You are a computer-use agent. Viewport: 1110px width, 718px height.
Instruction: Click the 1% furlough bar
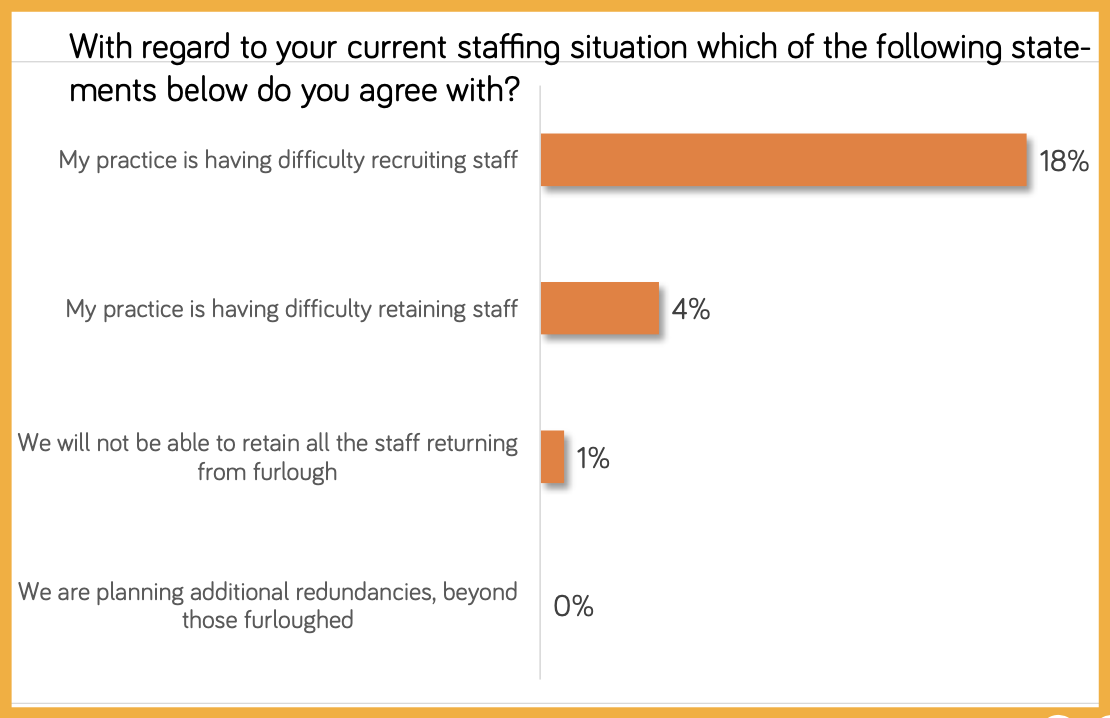(552, 457)
